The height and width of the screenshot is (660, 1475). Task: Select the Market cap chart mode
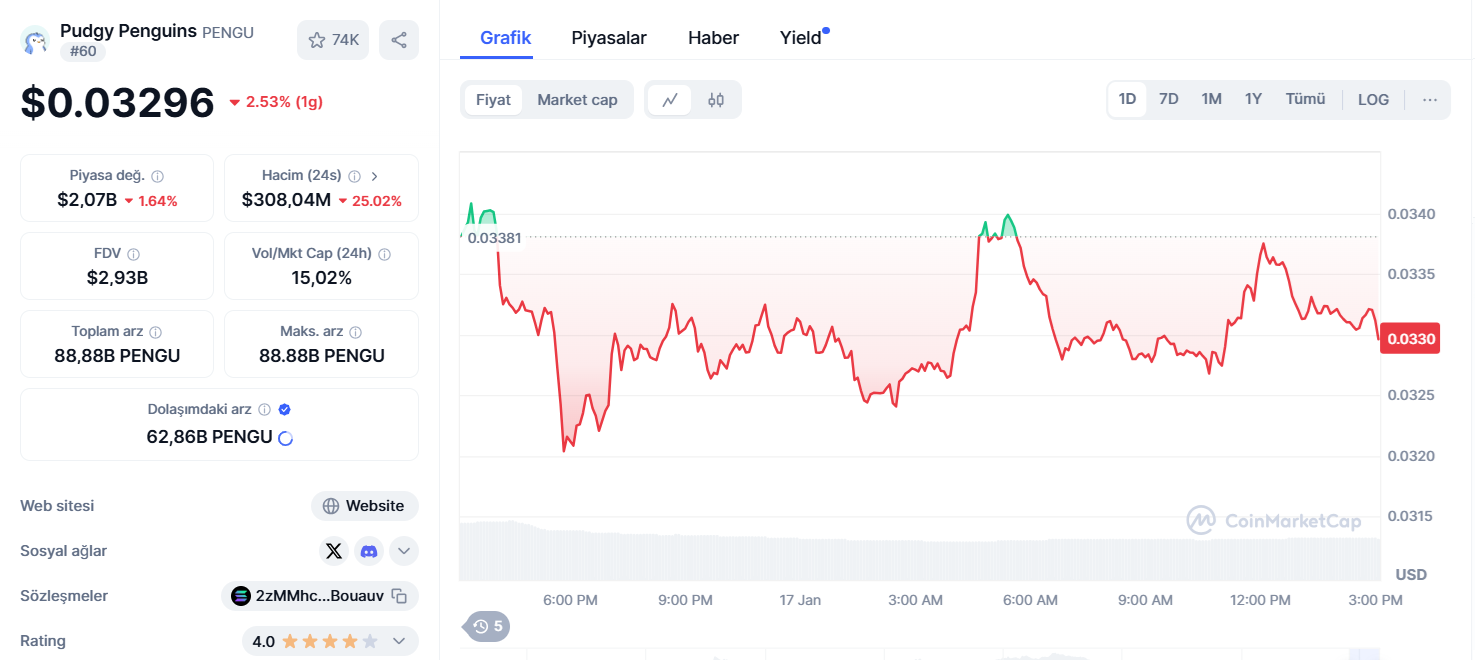click(577, 100)
